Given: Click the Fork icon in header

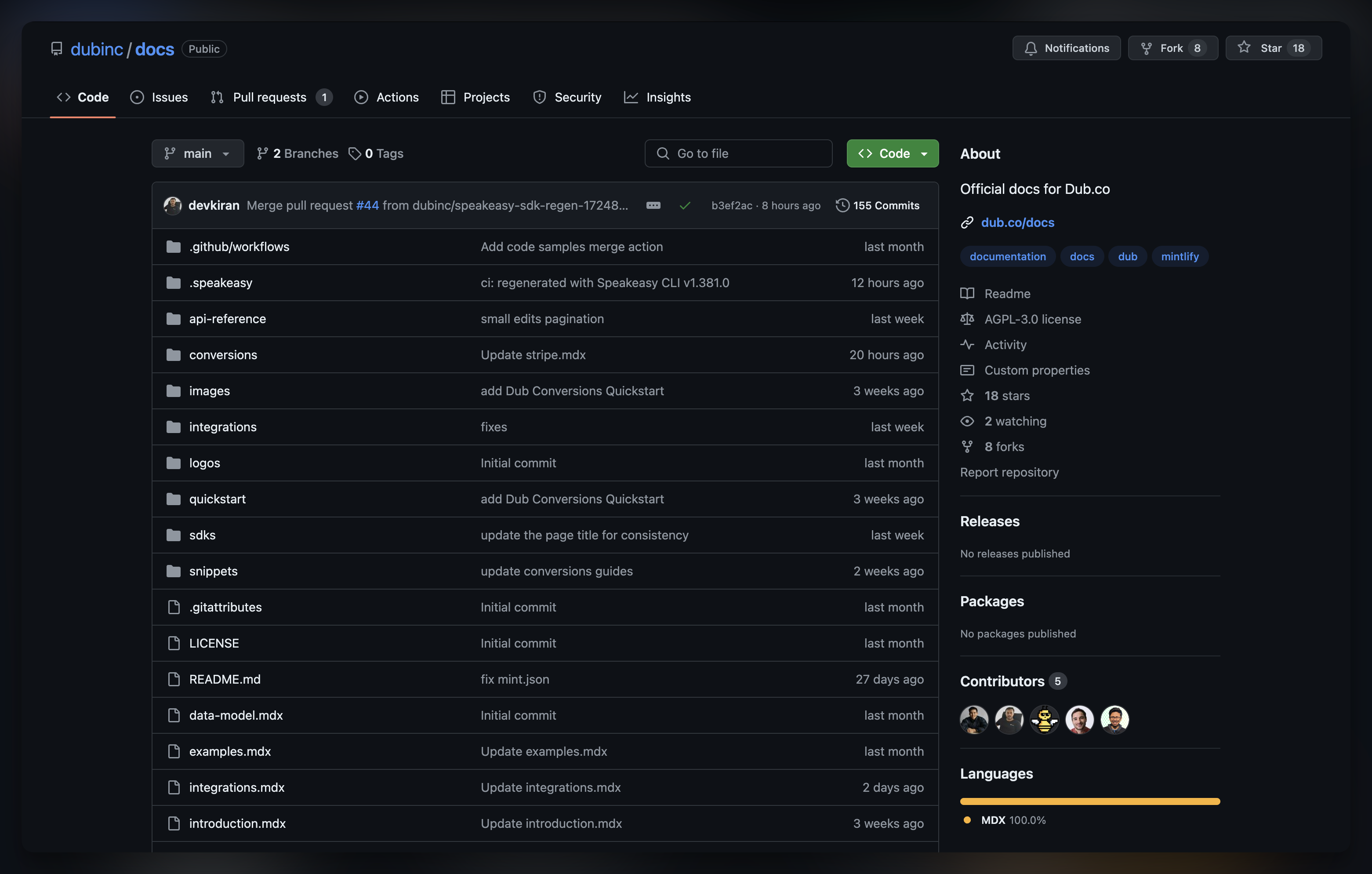Looking at the screenshot, I should [1147, 48].
